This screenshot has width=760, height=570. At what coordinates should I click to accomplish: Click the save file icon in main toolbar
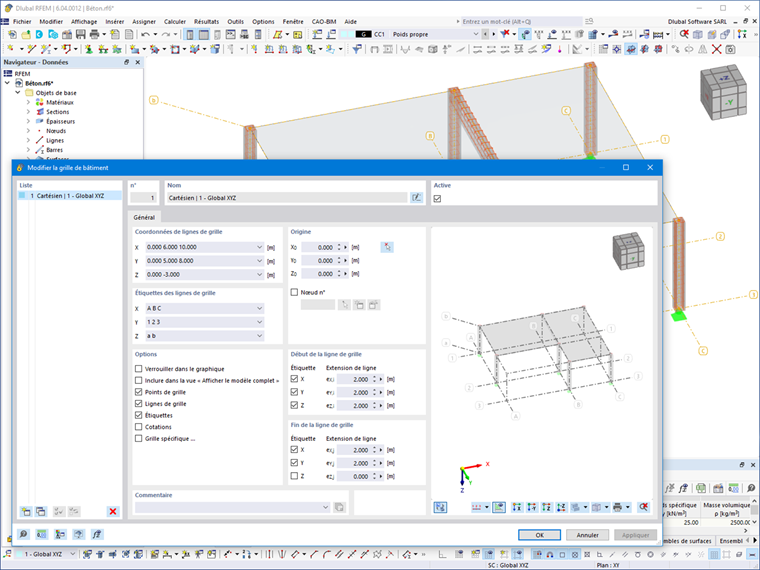pyautogui.click(x=80, y=34)
